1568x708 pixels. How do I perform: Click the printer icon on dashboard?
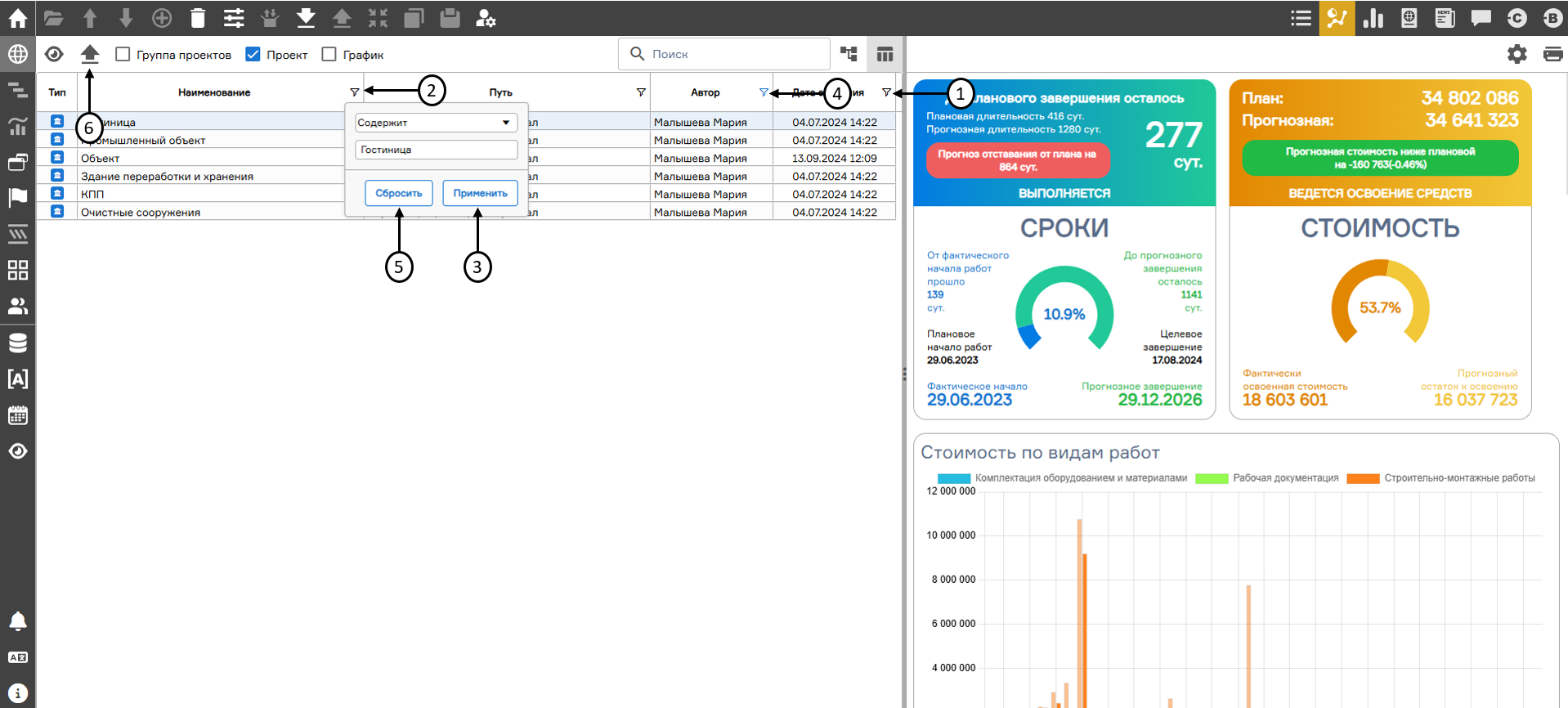[1552, 54]
